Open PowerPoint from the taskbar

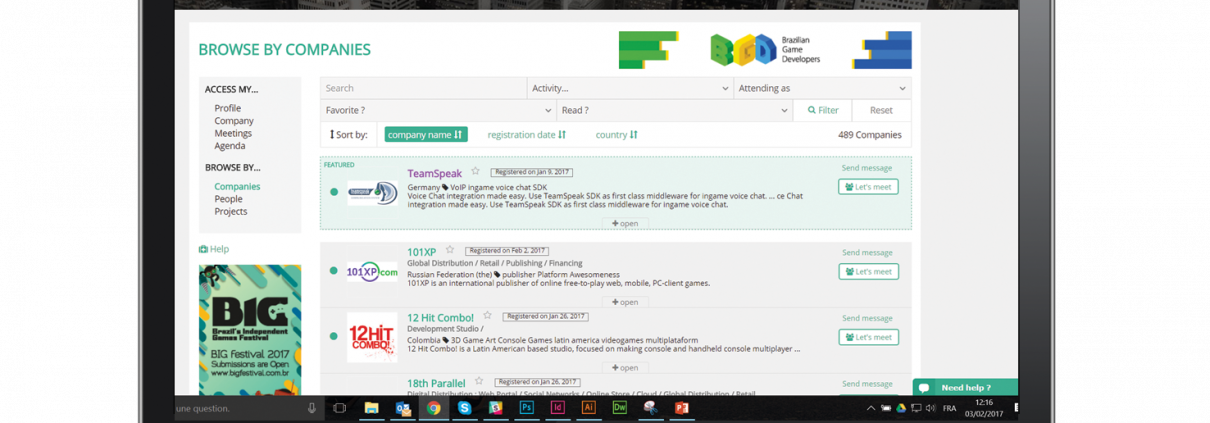point(681,408)
